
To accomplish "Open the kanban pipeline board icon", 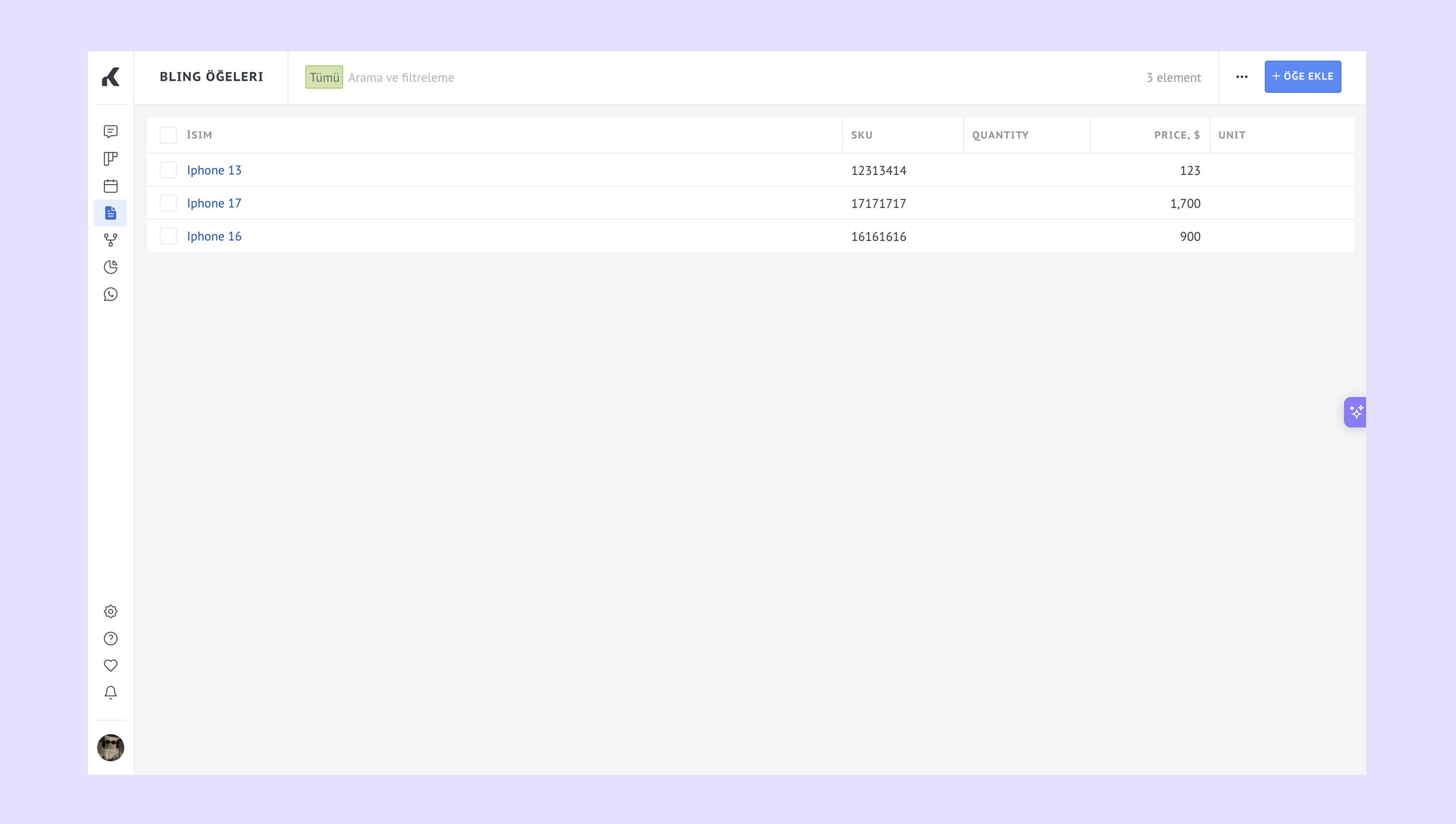I will (110, 158).
